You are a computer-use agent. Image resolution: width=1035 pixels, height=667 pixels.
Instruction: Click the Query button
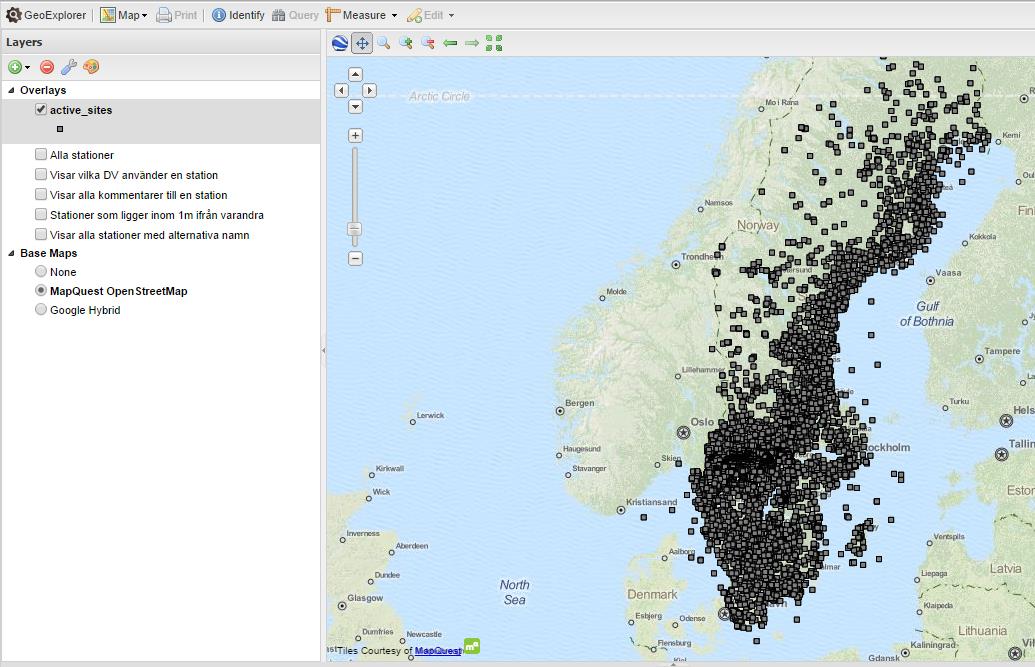pos(296,15)
